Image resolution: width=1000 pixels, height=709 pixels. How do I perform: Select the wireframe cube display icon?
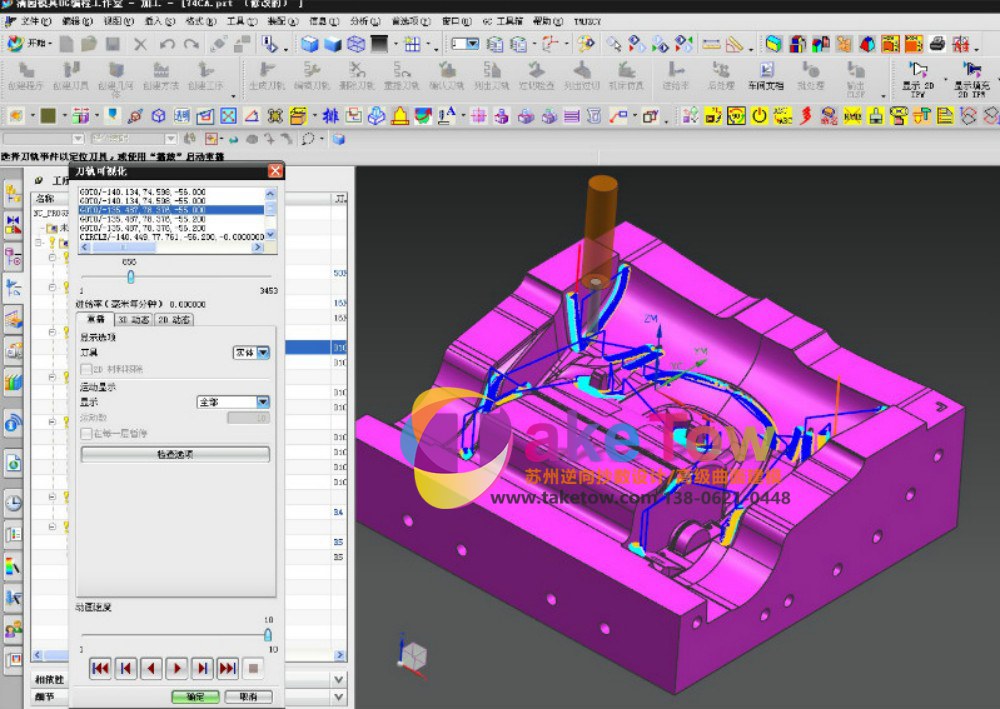[x=356, y=44]
